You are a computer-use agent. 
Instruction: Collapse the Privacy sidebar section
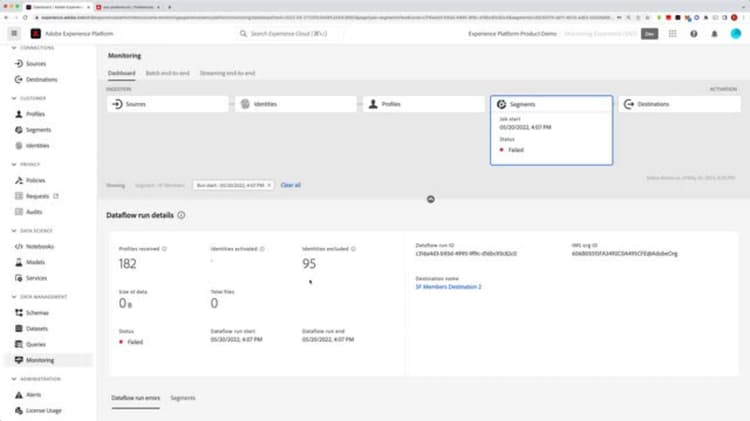click(x=14, y=164)
